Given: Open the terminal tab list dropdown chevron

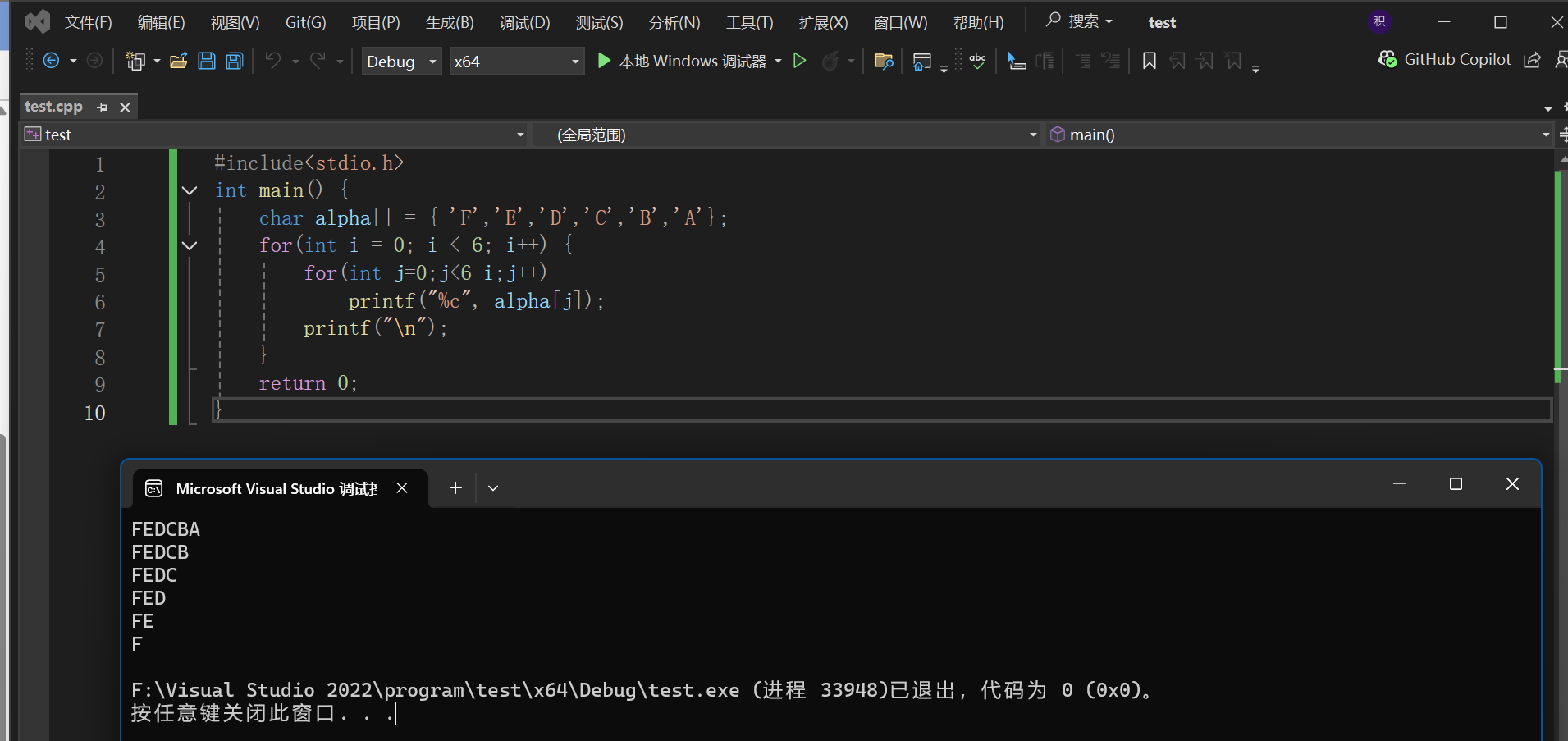Looking at the screenshot, I should 493,488.
